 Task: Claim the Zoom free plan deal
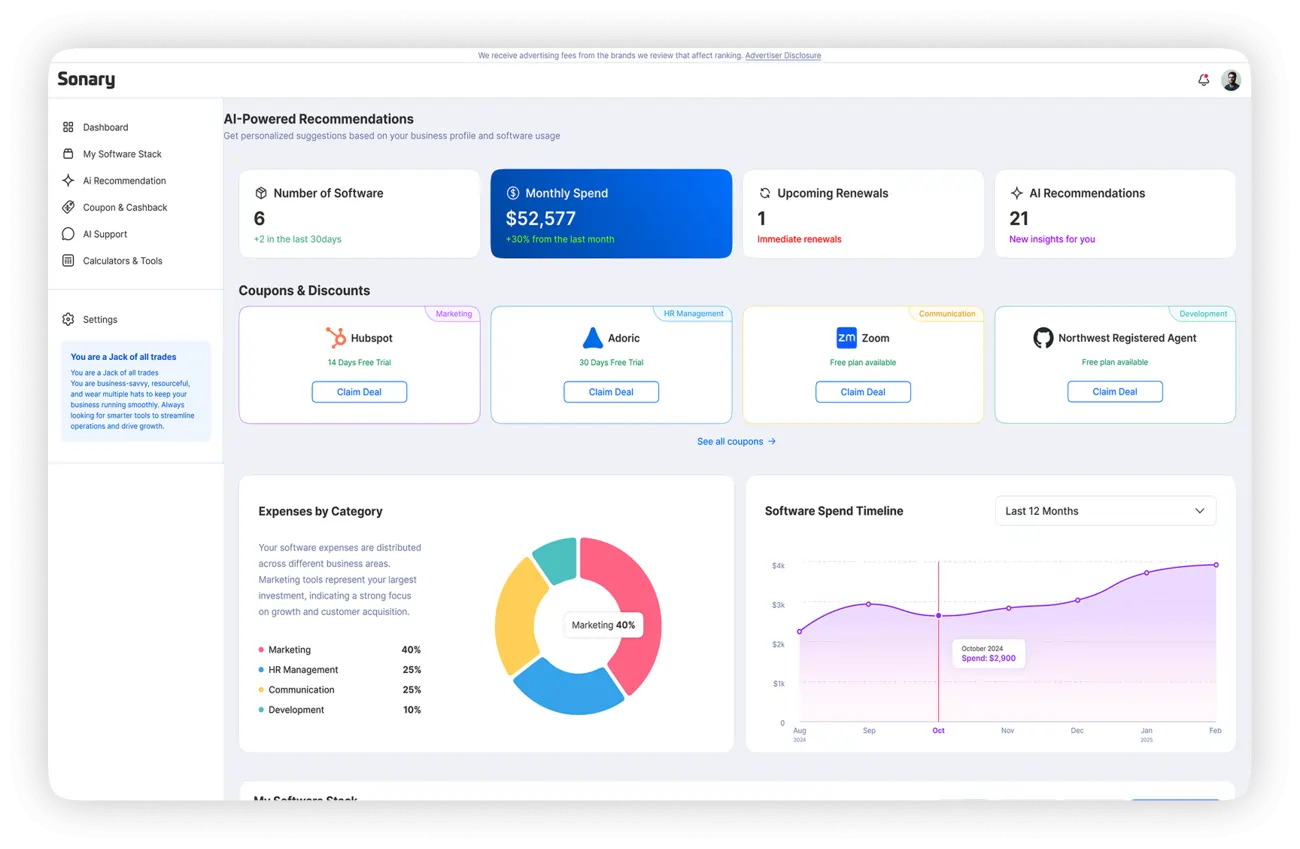(863, 391)
